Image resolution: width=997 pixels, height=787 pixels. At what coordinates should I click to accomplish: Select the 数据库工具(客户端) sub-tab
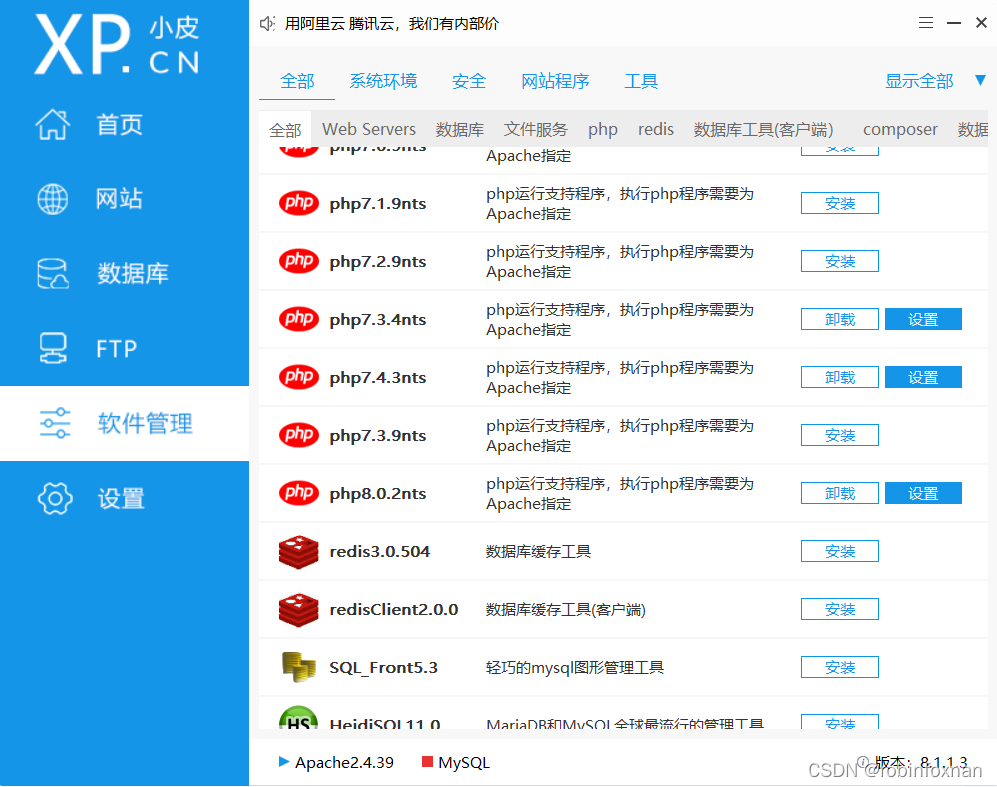tap(763, 129)
